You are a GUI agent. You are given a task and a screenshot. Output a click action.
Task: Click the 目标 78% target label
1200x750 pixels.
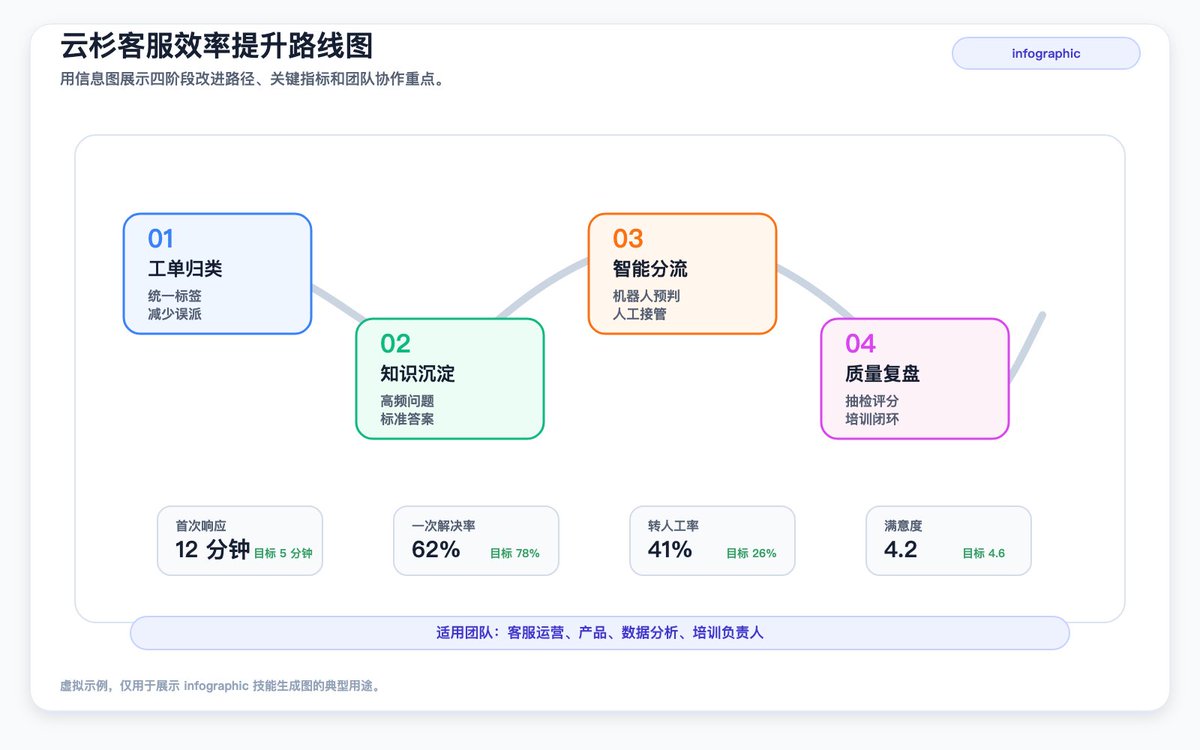click(x=515, y=553)
